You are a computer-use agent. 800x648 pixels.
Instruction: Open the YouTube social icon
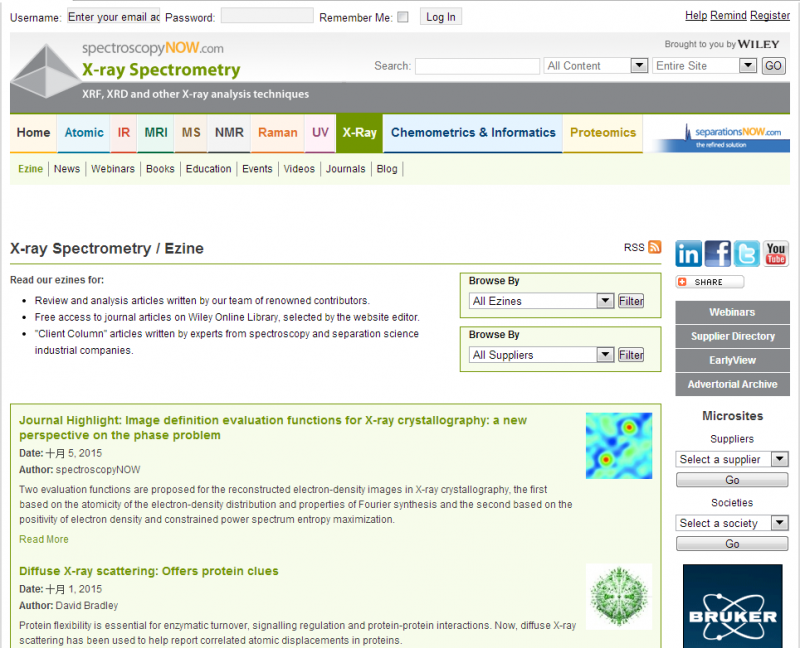[x=776, y=254]
